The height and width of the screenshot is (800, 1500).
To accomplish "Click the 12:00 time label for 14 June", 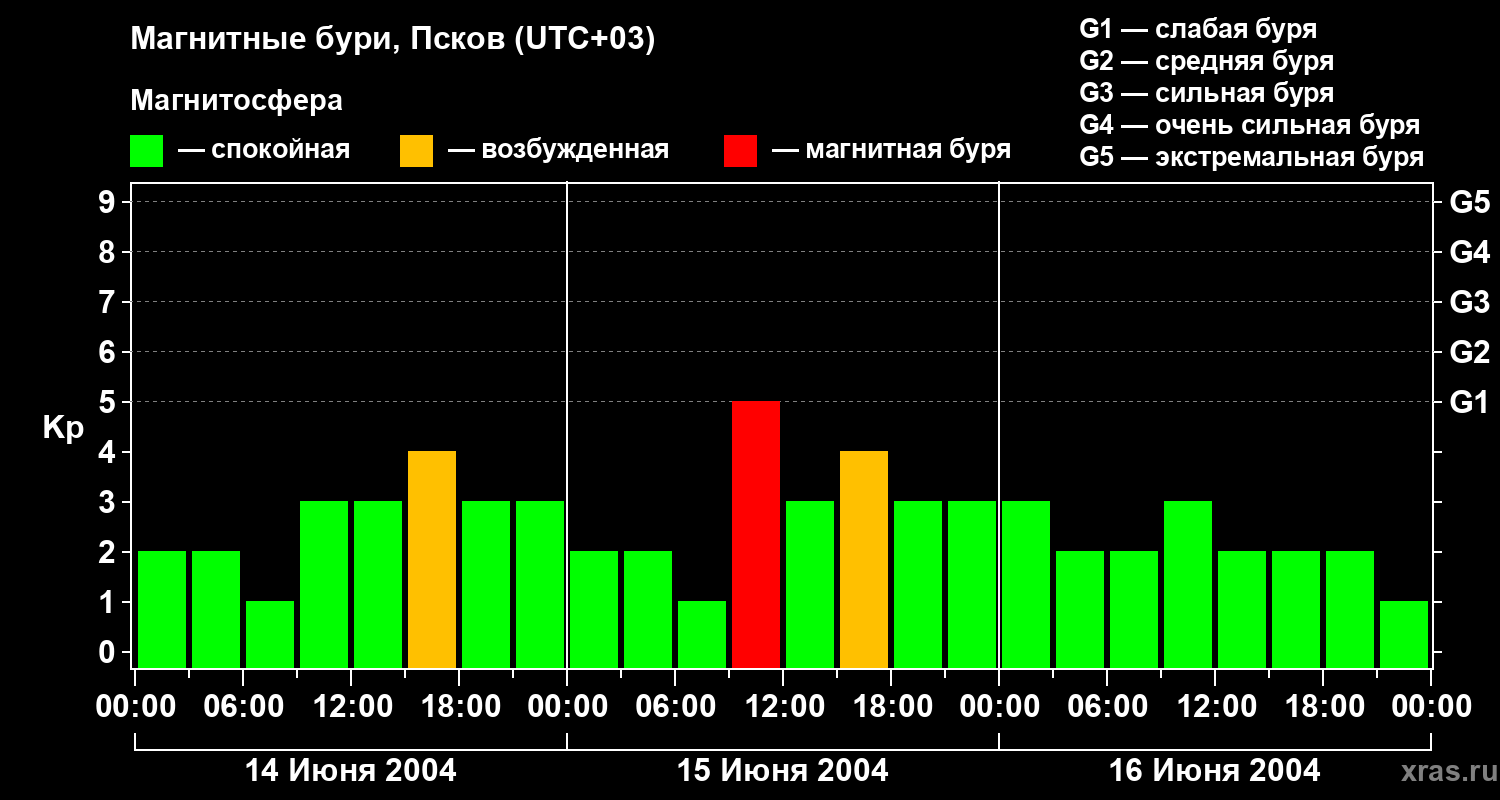I will point(351,707).
